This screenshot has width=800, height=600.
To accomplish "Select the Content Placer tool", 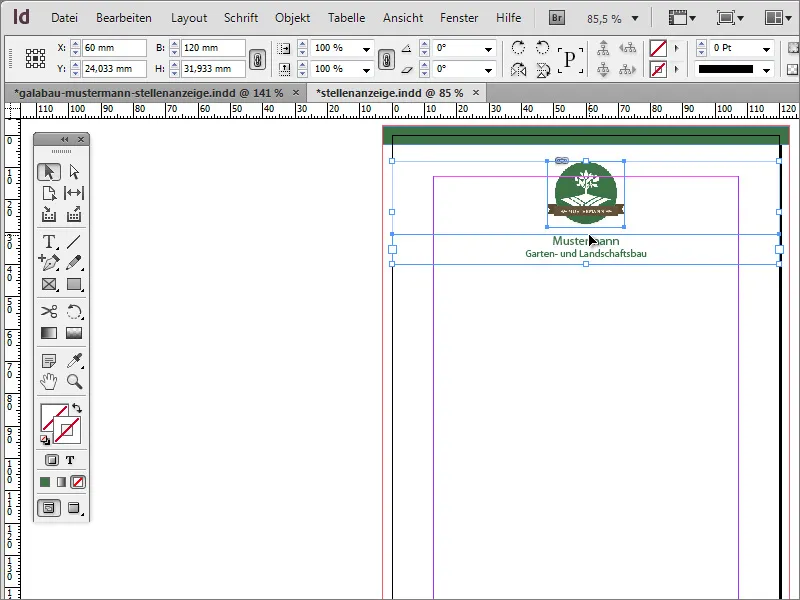I will 74,214.
